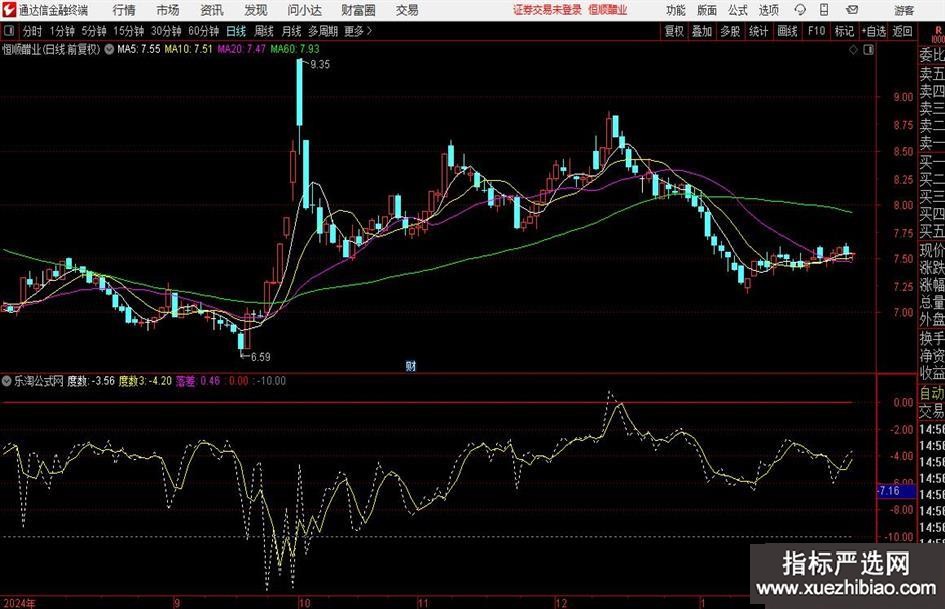Switch to the 月线 monthly tab
Screen dimensions: 945x609
click(x=291, y=31)
